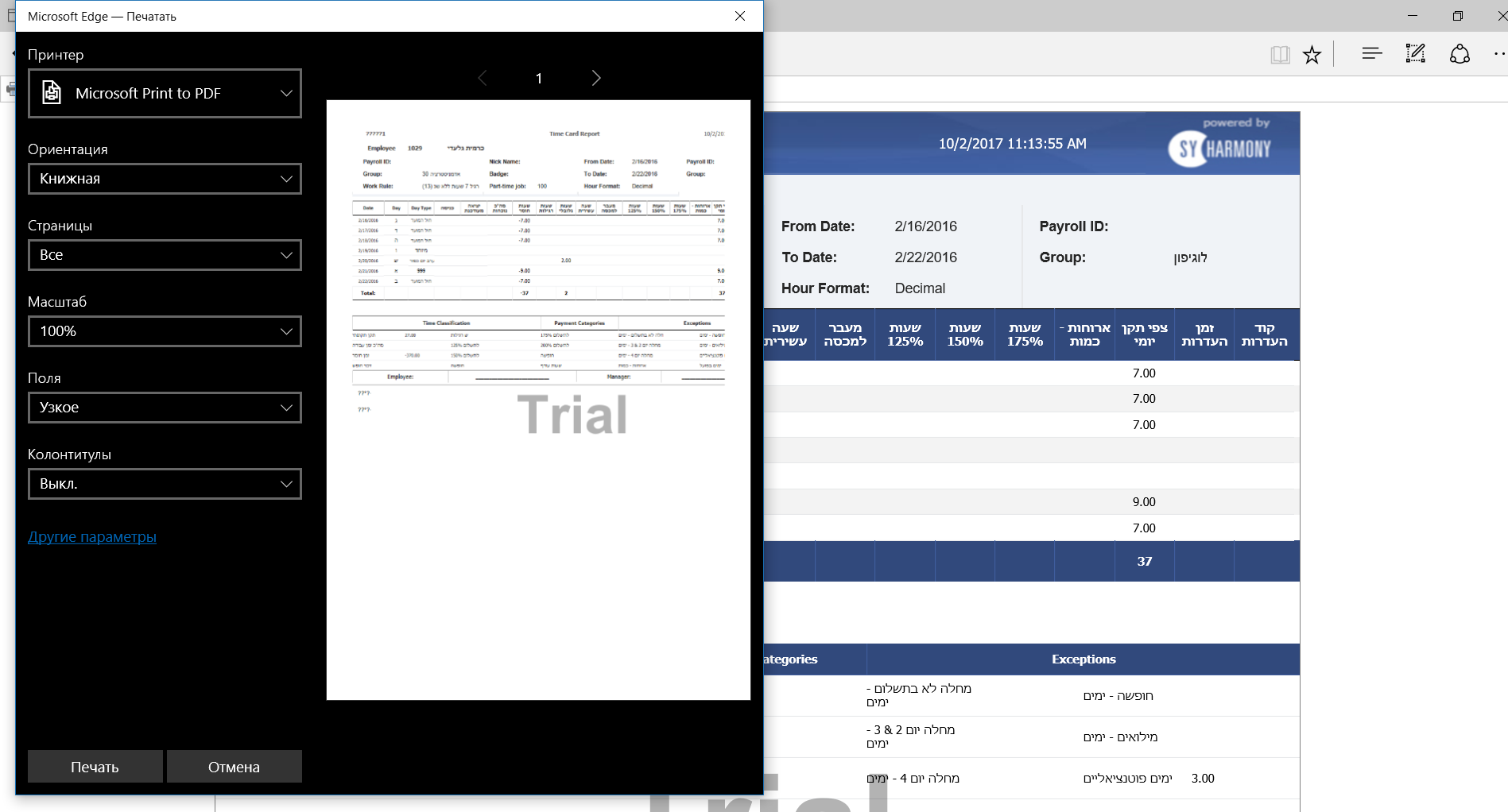Click the 9.00 cell in the table
This screenshot has width=1508, height=812.
tap(1144, 502)
